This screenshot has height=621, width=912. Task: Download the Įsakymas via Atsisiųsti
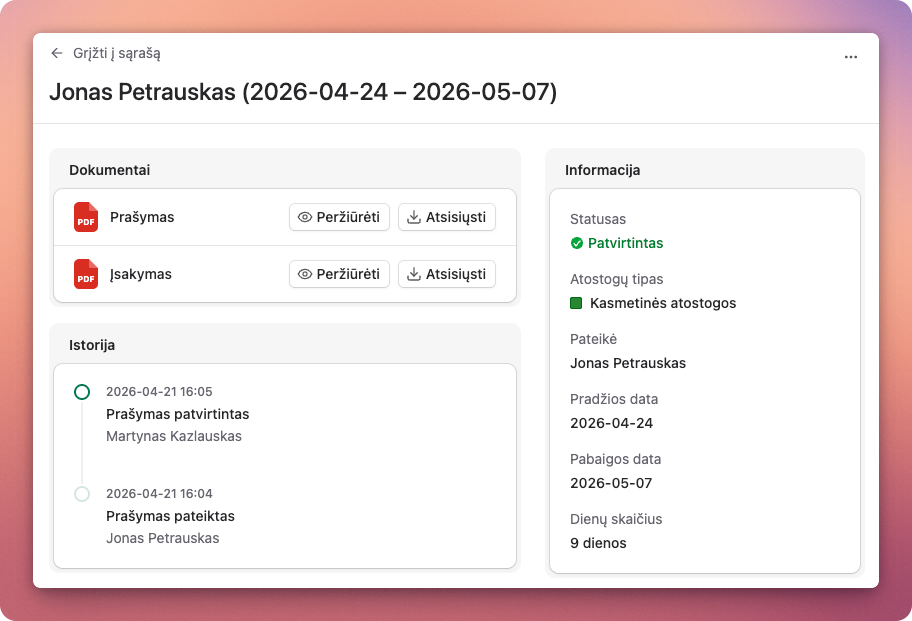click(446, 274)
